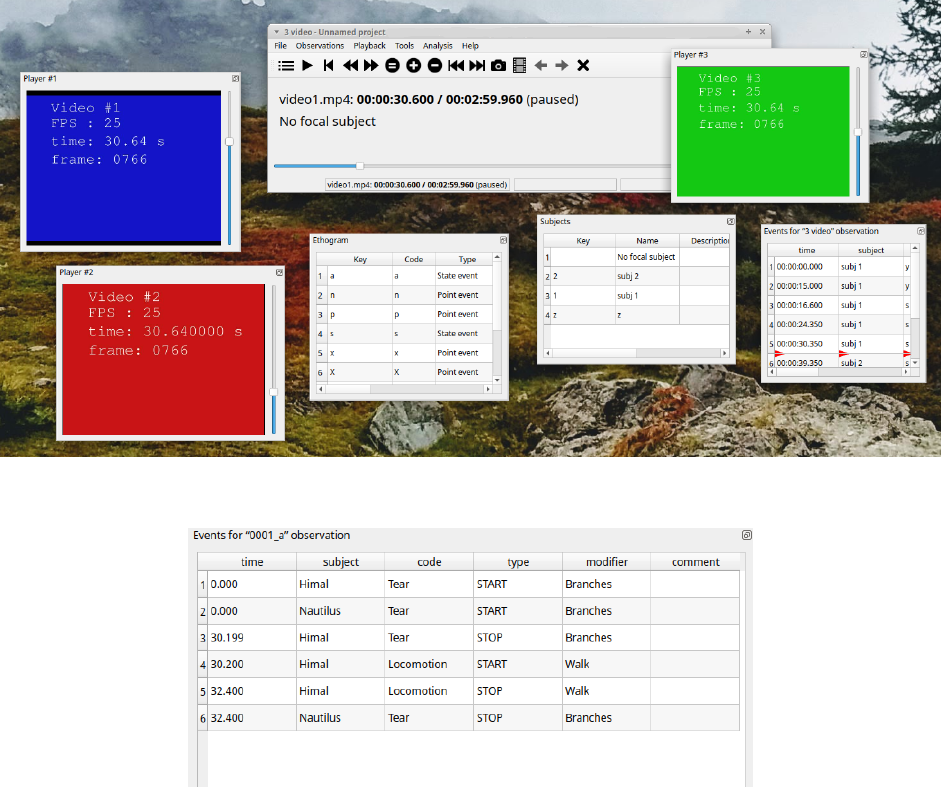The width and height of the screenshot is (941, 787).
Task: Click the video position slider handle
Action: tap(359, 166)
